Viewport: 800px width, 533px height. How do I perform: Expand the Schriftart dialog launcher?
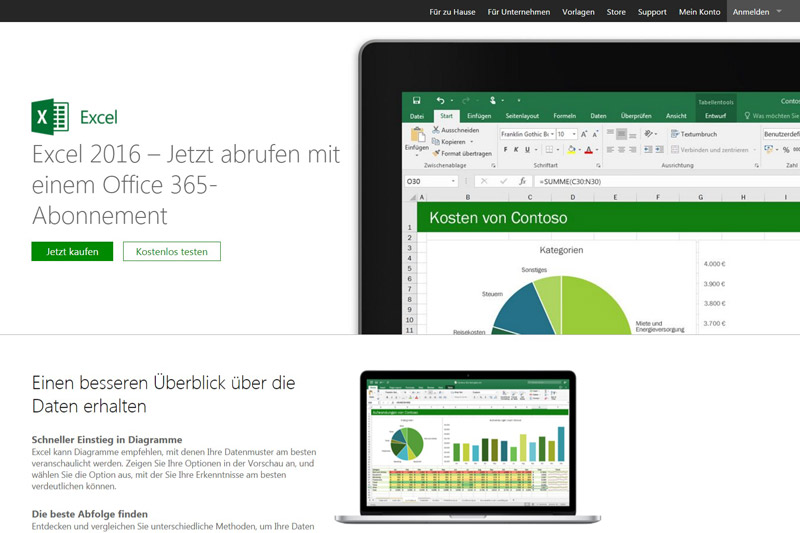598,165
